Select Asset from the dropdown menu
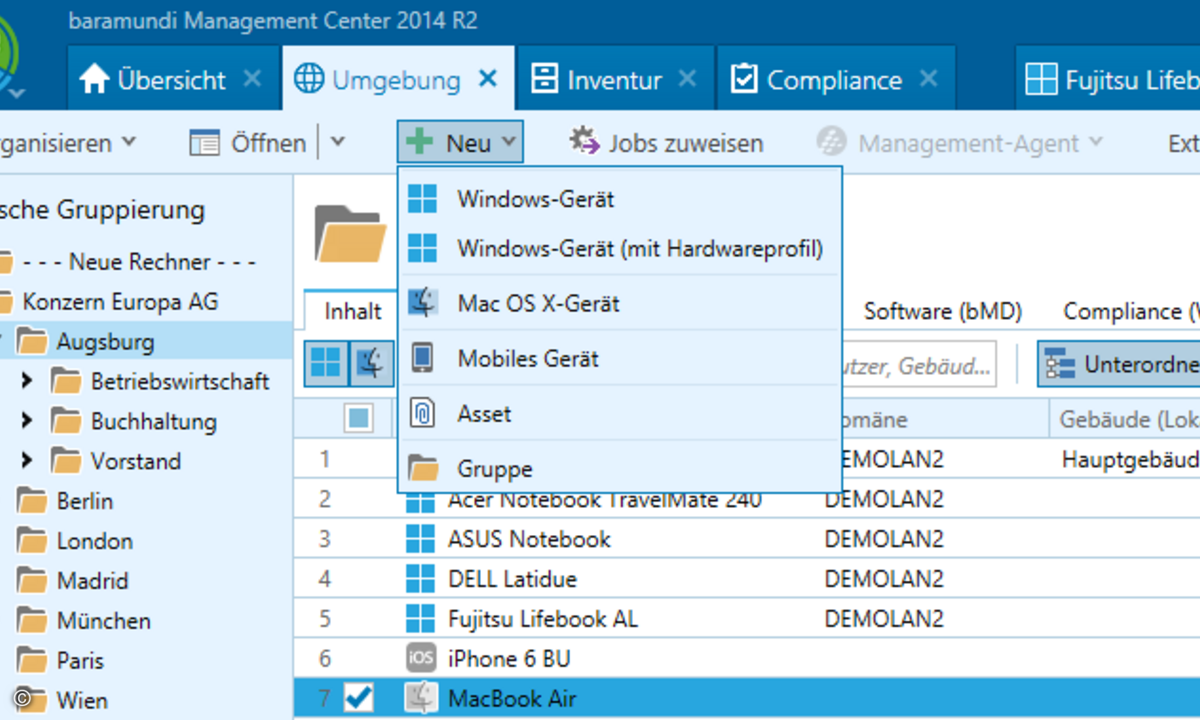Screen dimensions: 1200x720 click(620, 413)
